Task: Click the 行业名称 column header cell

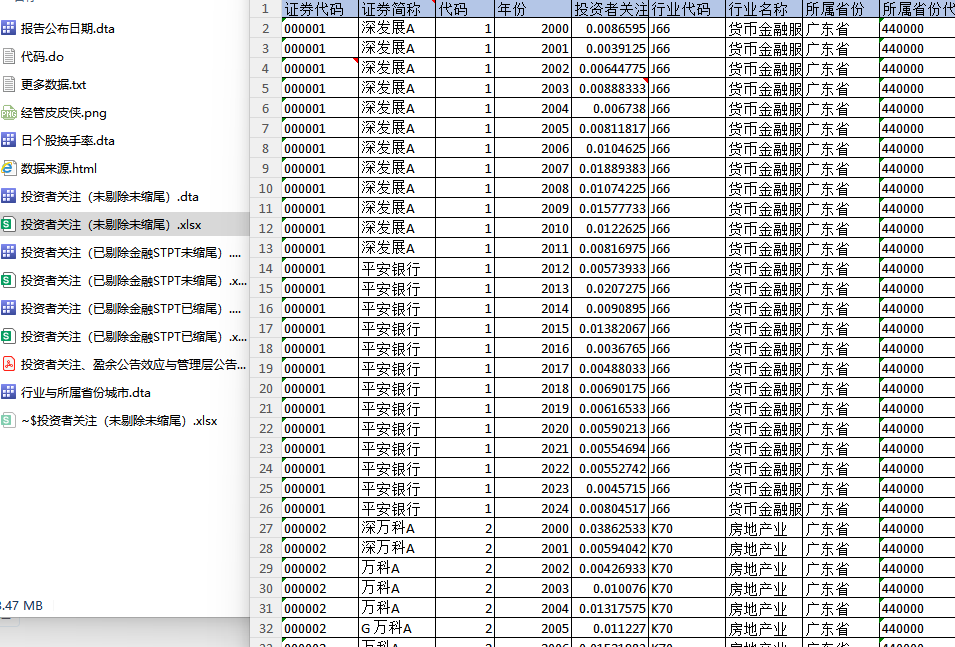Action: point(764,9)
